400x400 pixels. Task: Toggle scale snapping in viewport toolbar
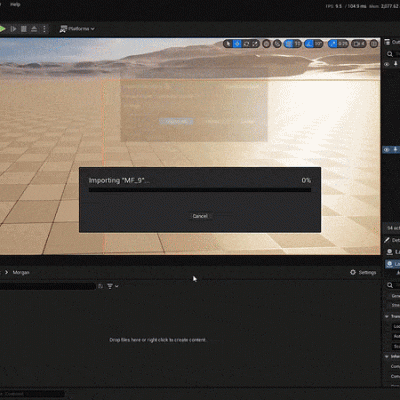click(333, 44)
